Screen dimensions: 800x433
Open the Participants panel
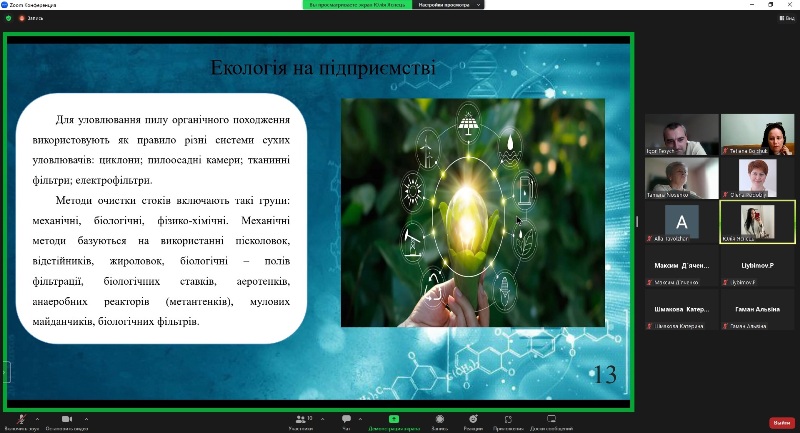click(x=301, y=422)
